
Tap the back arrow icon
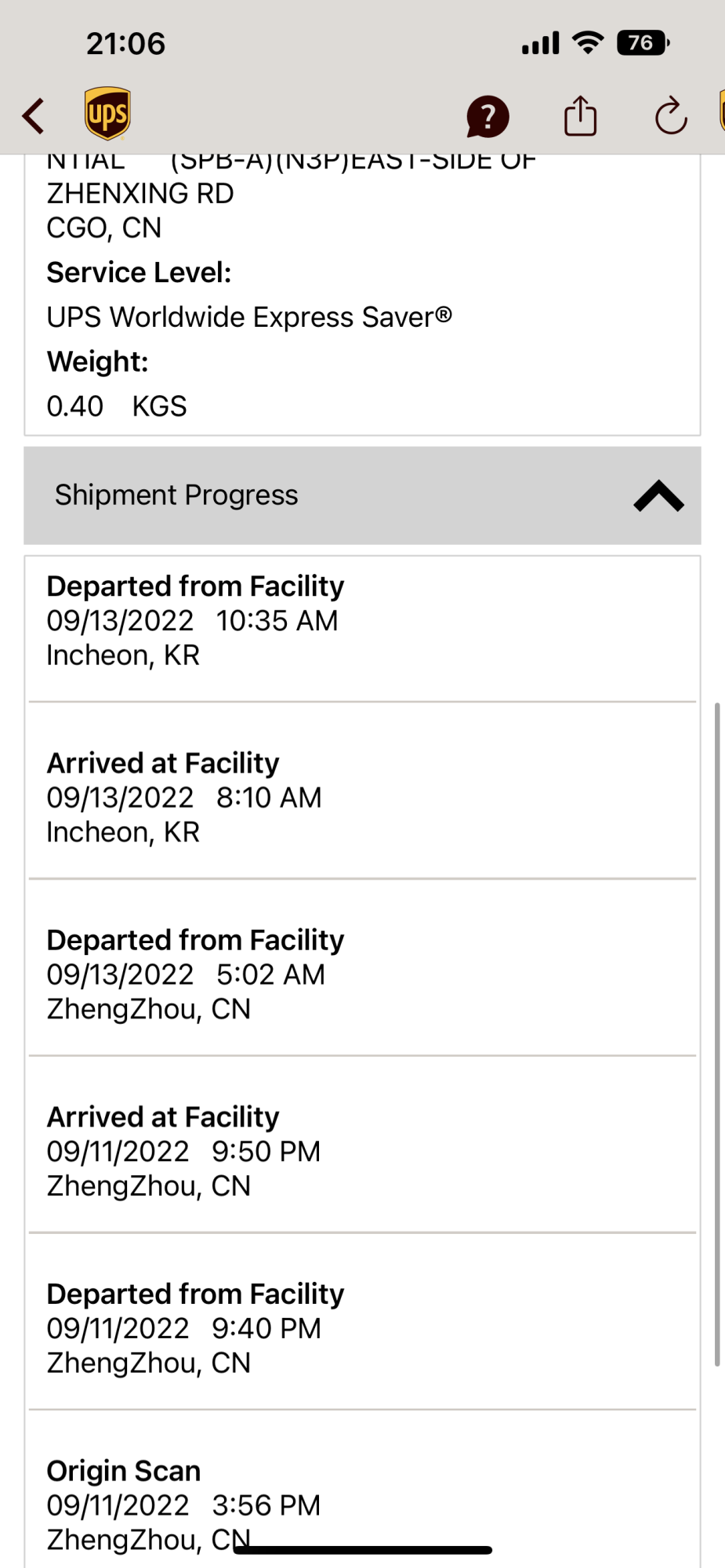(x=33, y=116)
